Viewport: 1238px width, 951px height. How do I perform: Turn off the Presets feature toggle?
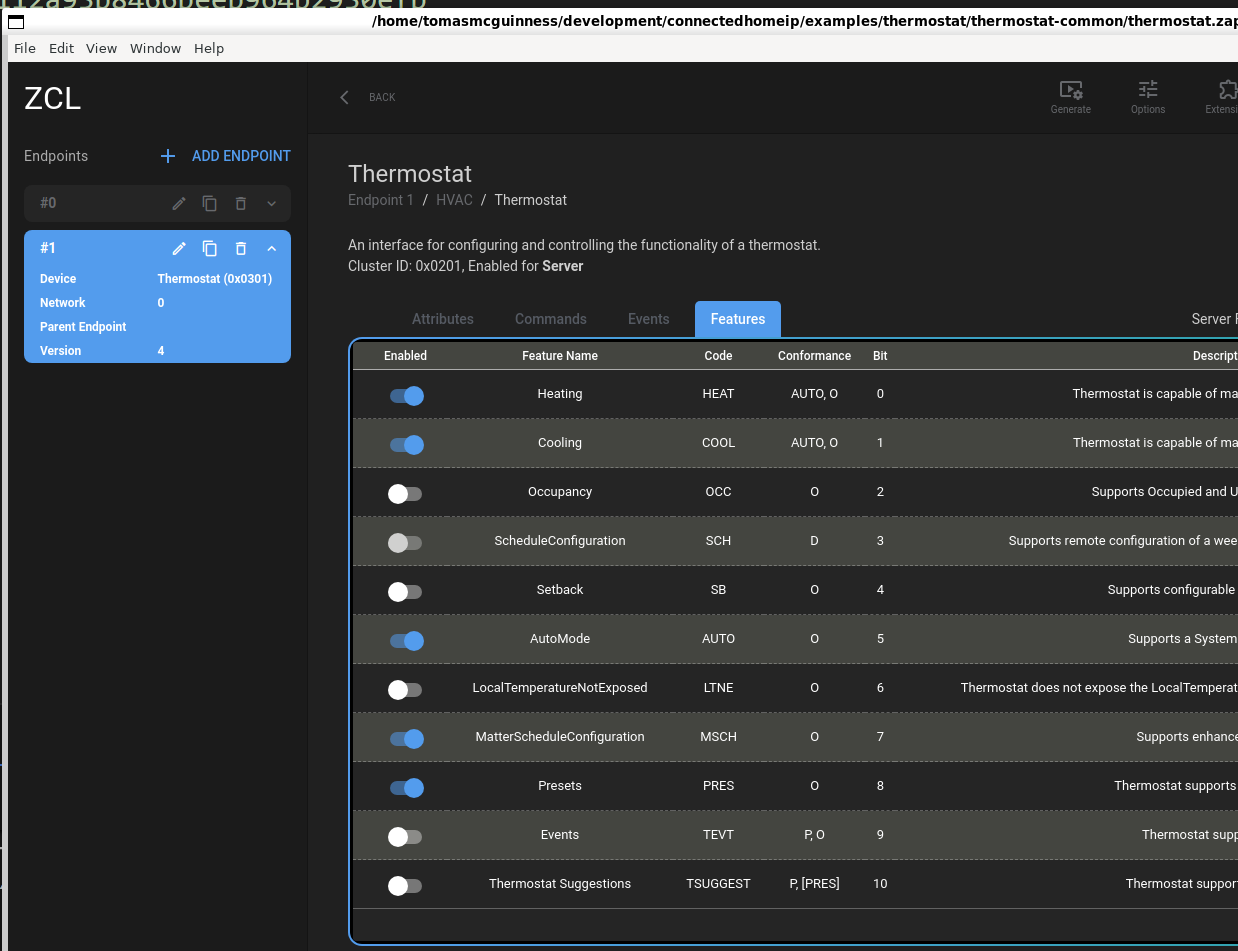click(406, 787)
